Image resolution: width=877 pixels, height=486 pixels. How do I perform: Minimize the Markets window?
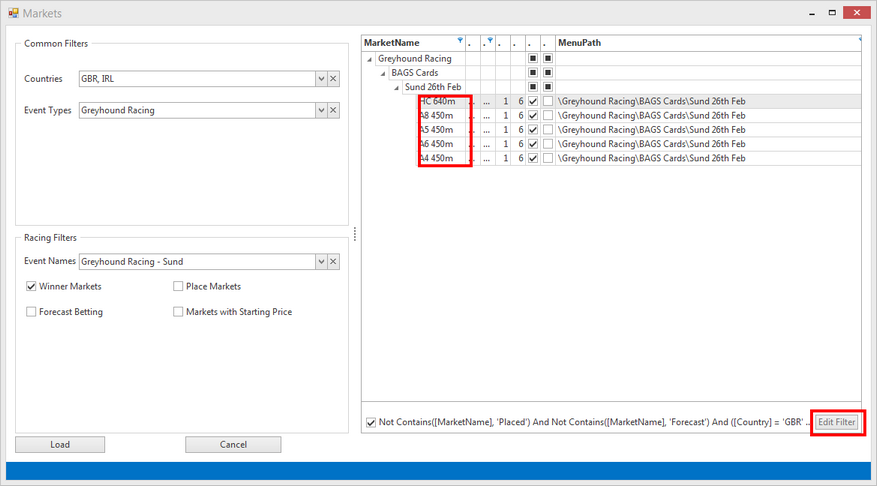[812, 13]
